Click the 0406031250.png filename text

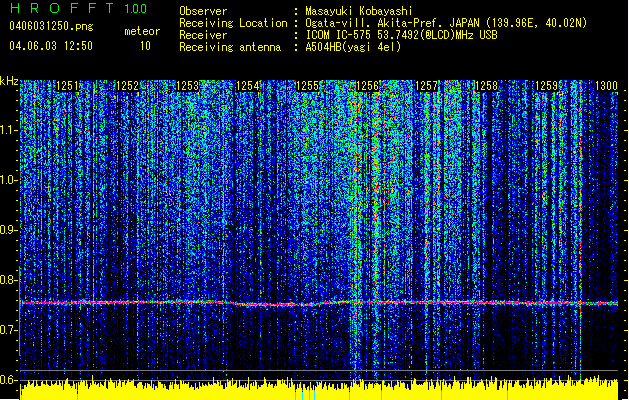click(51, 26)
